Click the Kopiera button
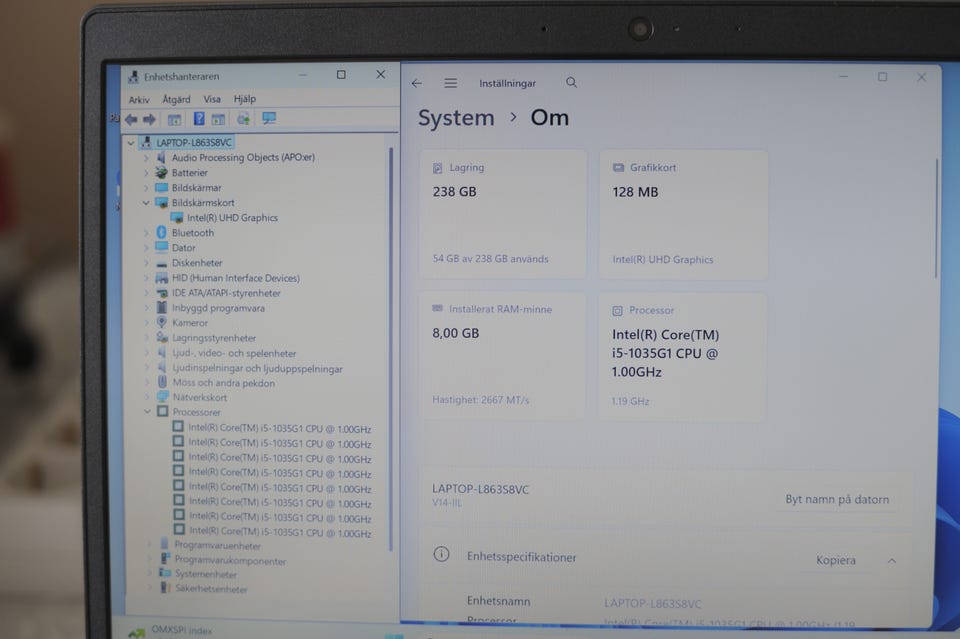 pyautogui.click(x=836, y=560)
